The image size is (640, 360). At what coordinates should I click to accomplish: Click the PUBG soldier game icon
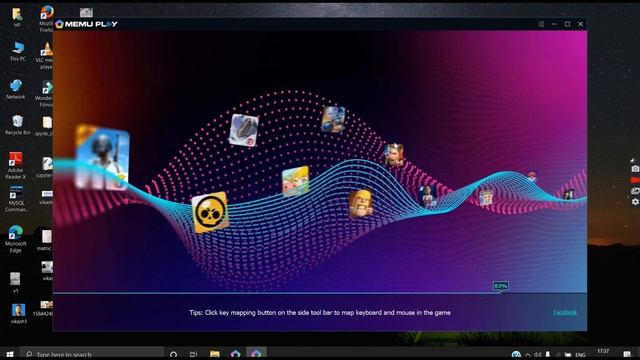(102, 158)
